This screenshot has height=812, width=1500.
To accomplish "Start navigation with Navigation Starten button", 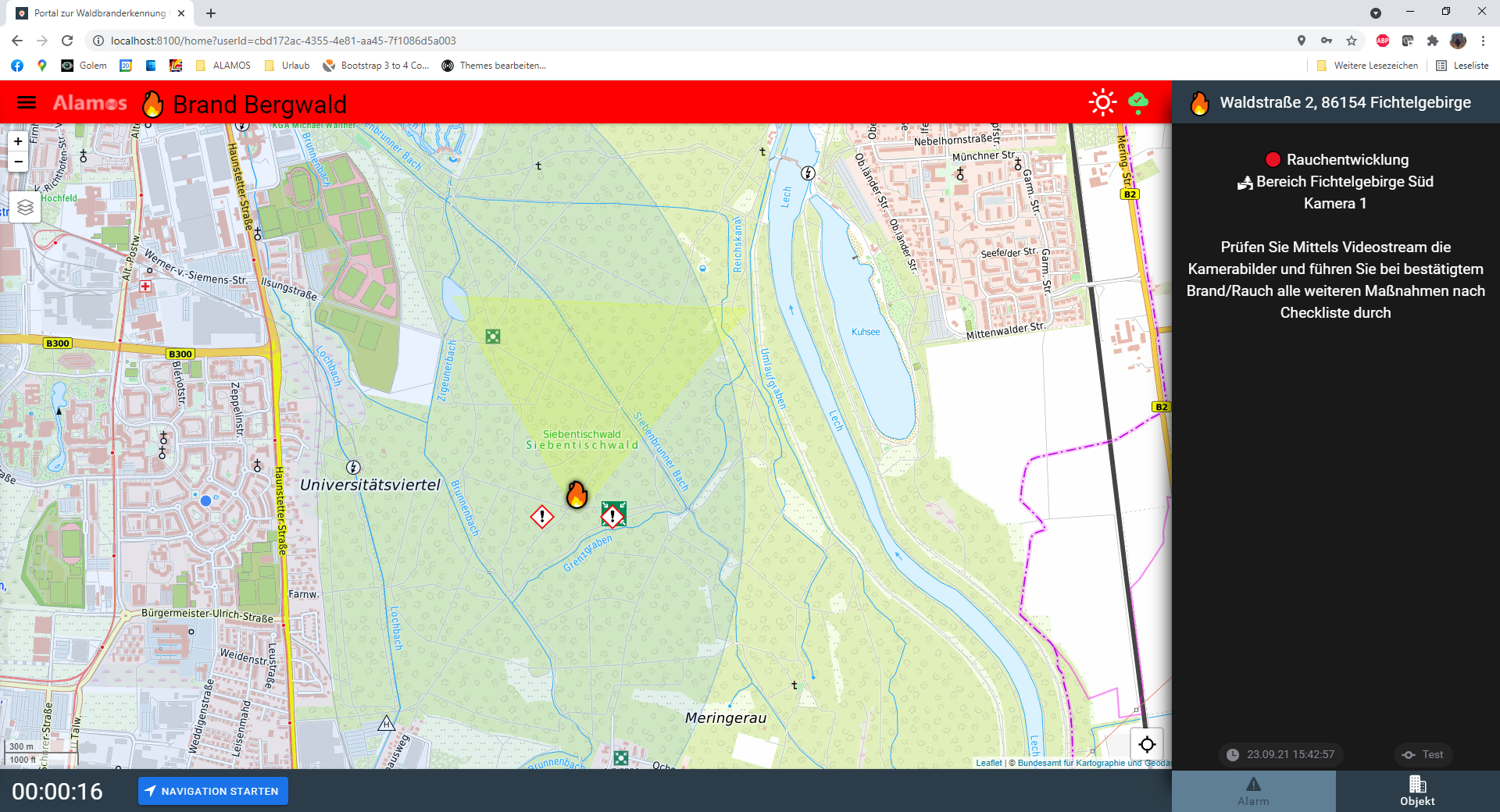I will click(x=213, y=791).
